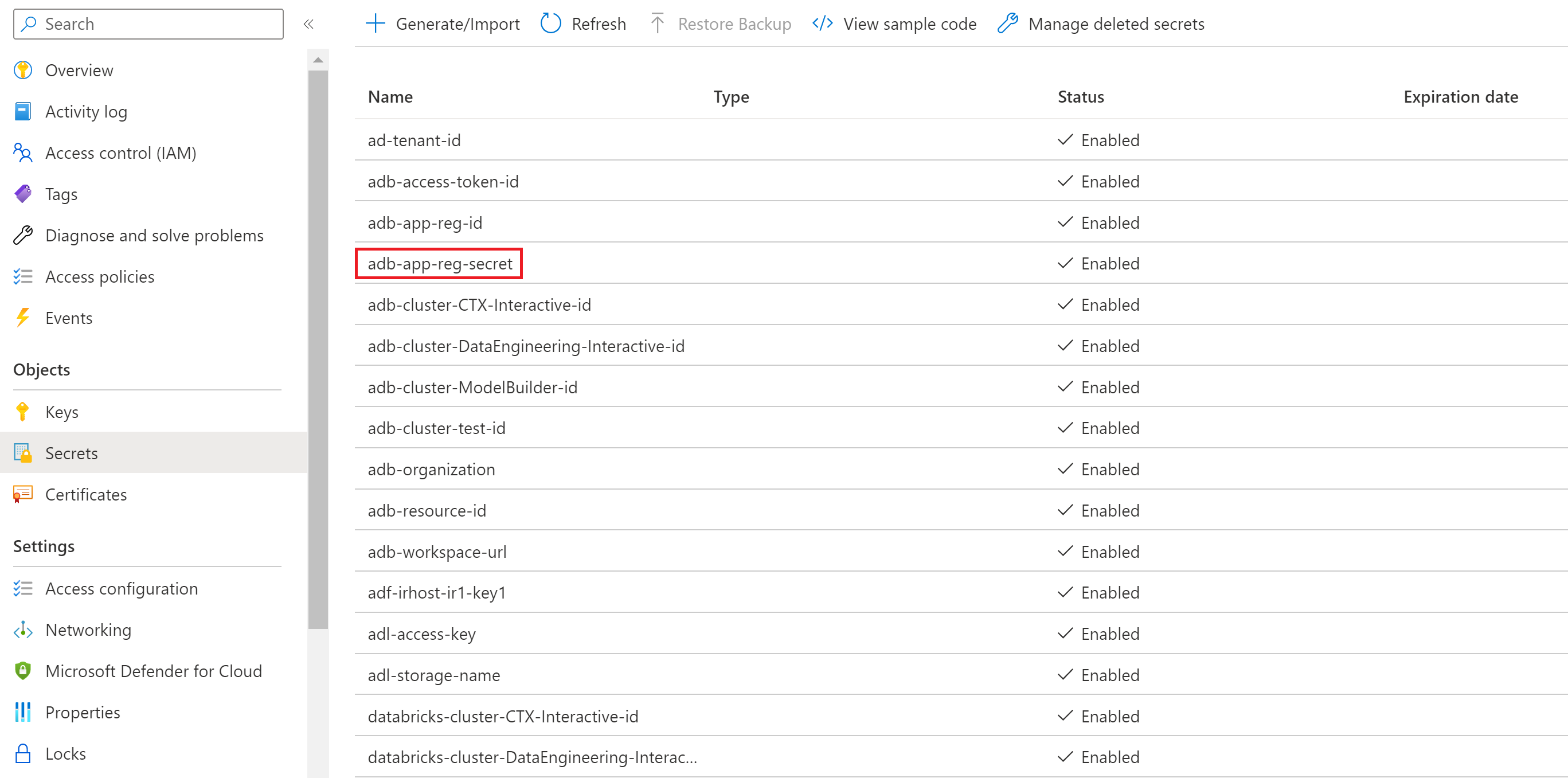Screen dimensions: 1568x778
Task: Click the Expiration date column header
Action: 1460,97
